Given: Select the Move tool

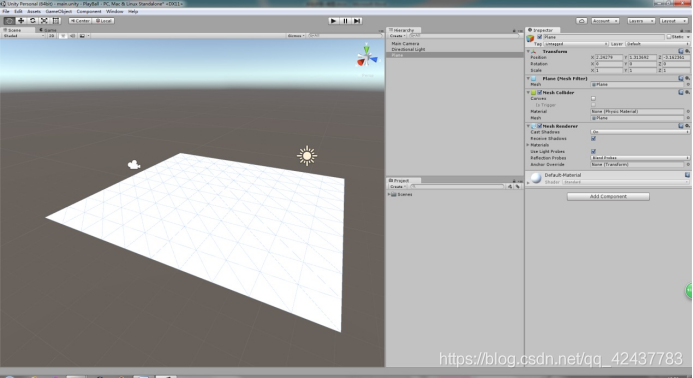Looking at the screenshot, I should pyautogui.click(x=21, y=21).
